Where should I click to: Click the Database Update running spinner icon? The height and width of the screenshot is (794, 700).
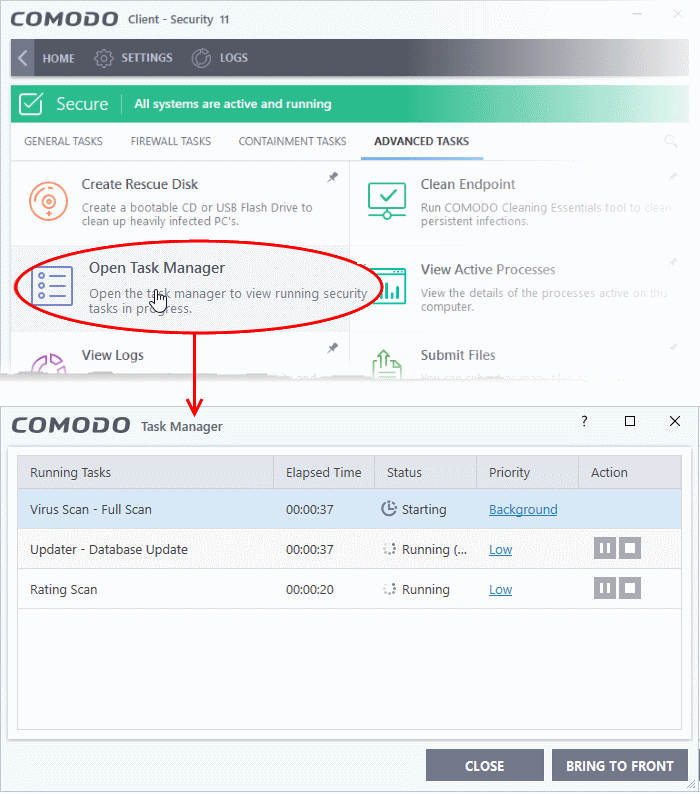coord(389,549)
